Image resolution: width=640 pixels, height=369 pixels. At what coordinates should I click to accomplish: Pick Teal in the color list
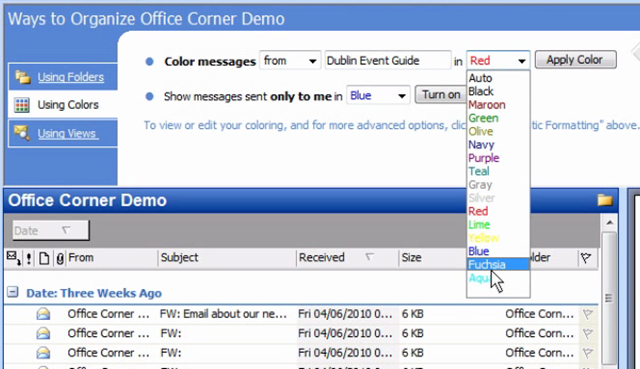498,171
